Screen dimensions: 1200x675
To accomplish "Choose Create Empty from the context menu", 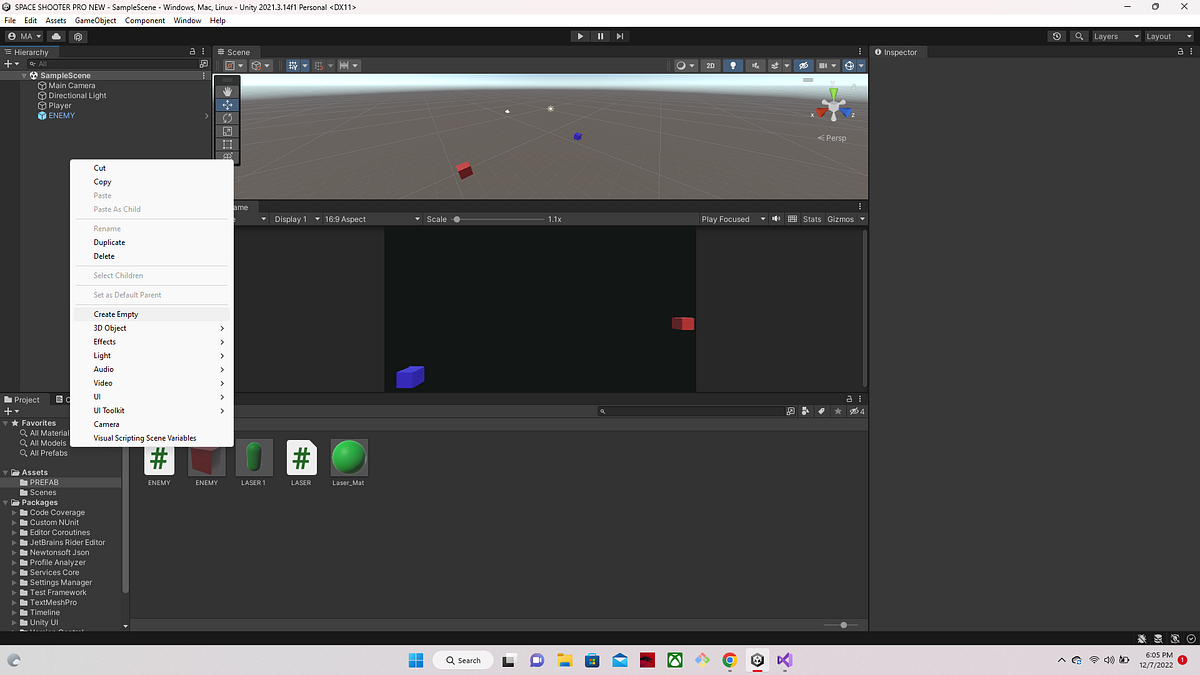I will tap(116, 314).
